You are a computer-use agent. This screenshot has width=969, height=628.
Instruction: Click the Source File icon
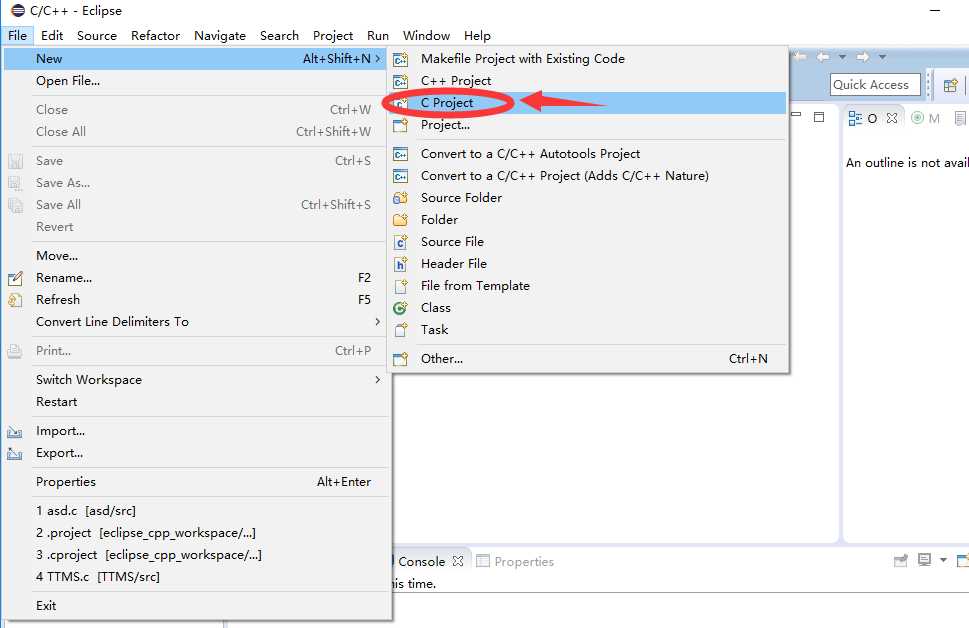(400, 242)
